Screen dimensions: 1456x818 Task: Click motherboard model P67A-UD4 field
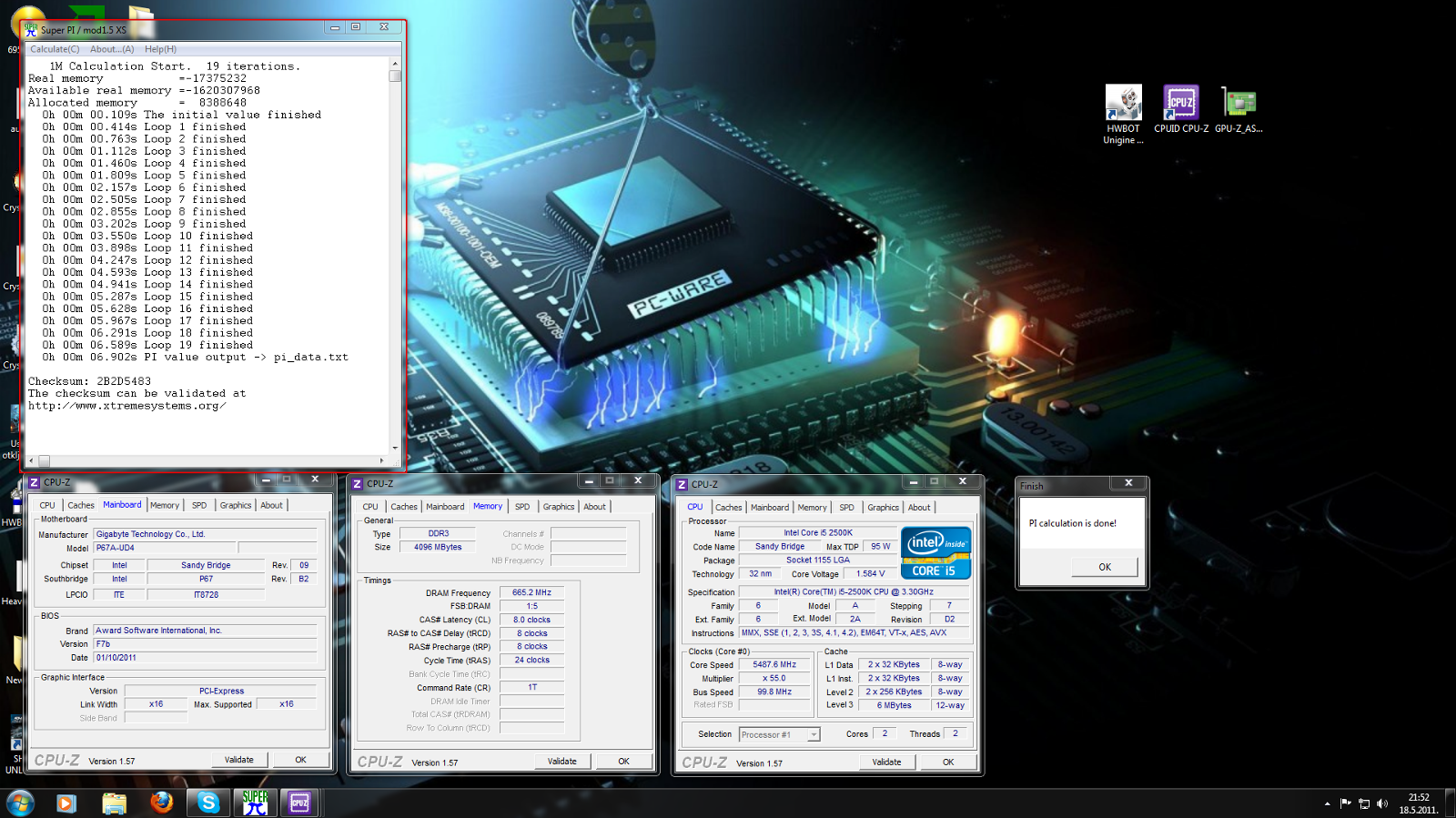tap(164, 548)
